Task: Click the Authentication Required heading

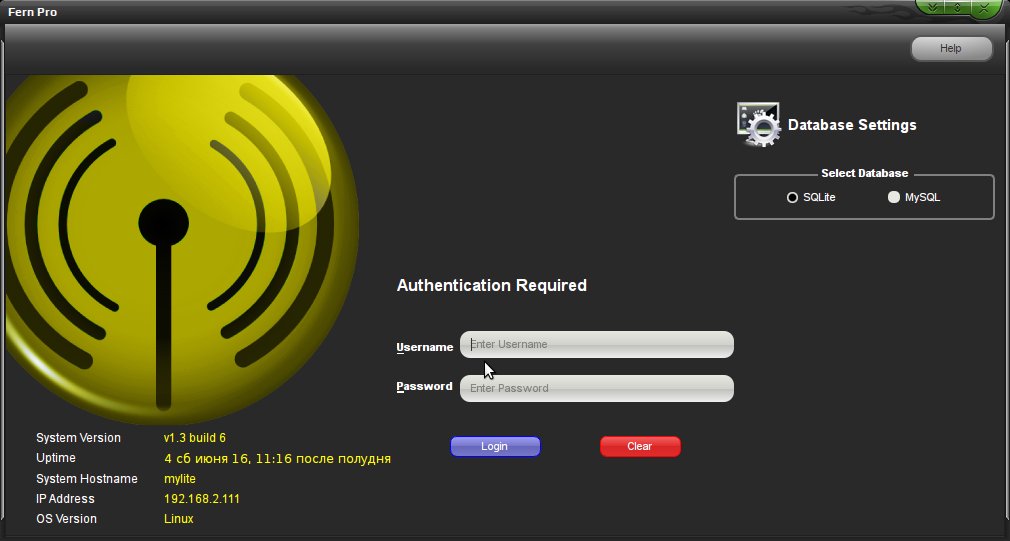Action: coord(491,285)
